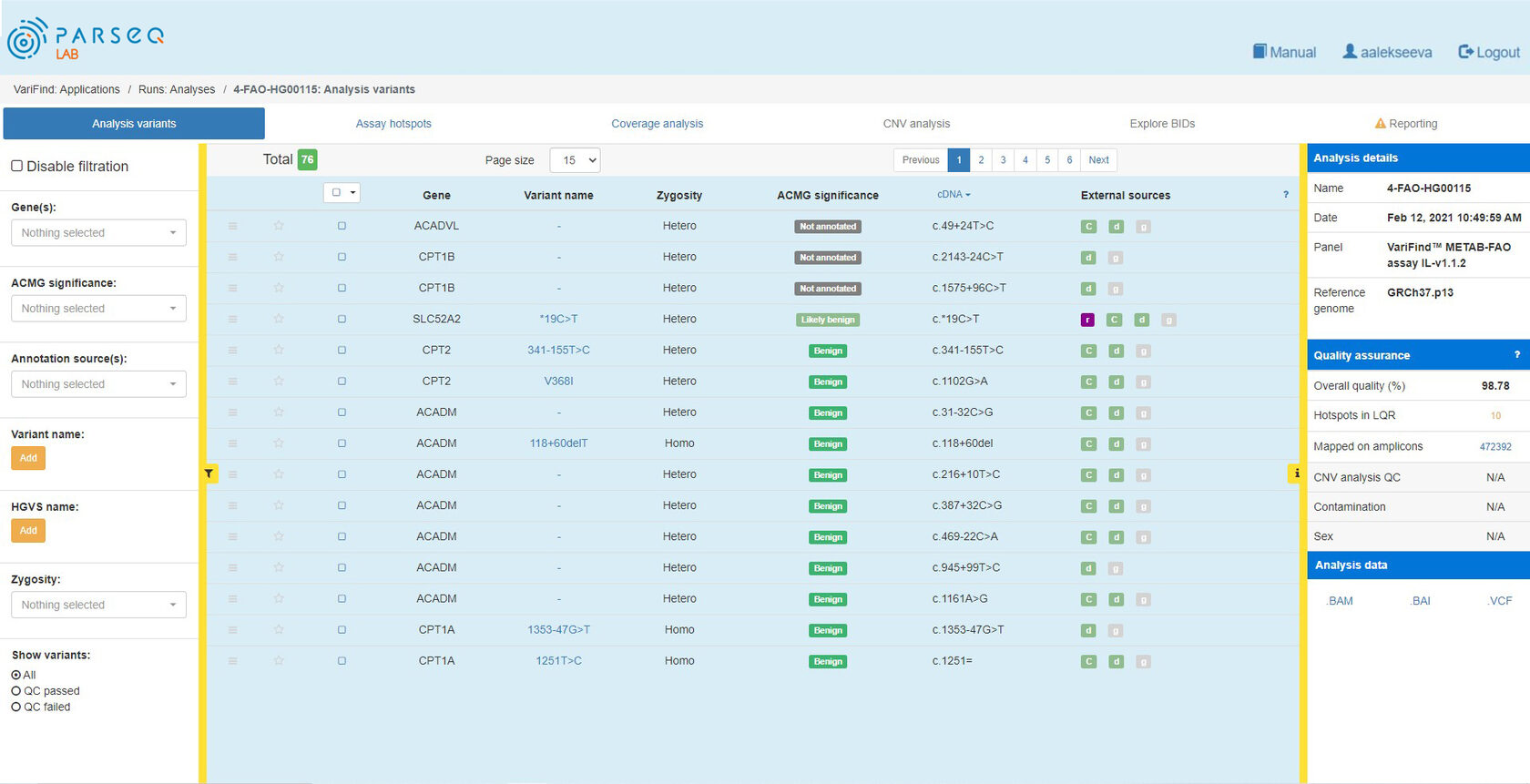Click 'C' source badge for c.1102G>A row
Image resolution: width=1530 pixels, height=784 pixels.
tap(1088, 382)
